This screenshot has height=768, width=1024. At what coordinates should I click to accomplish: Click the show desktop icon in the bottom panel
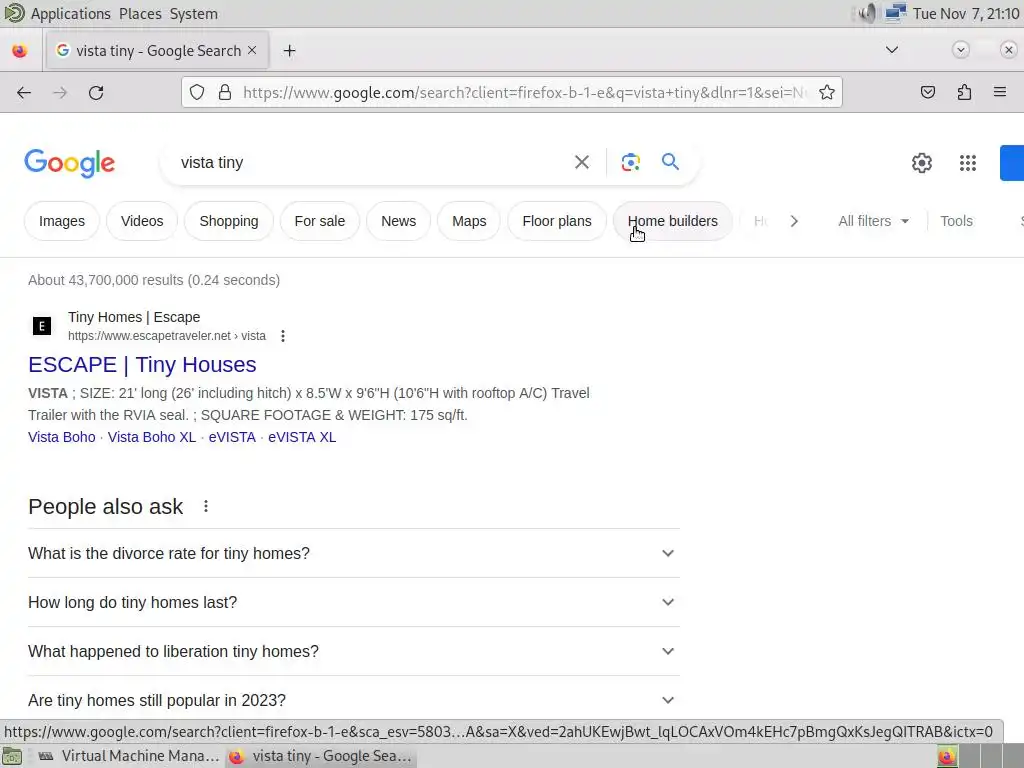12,757
